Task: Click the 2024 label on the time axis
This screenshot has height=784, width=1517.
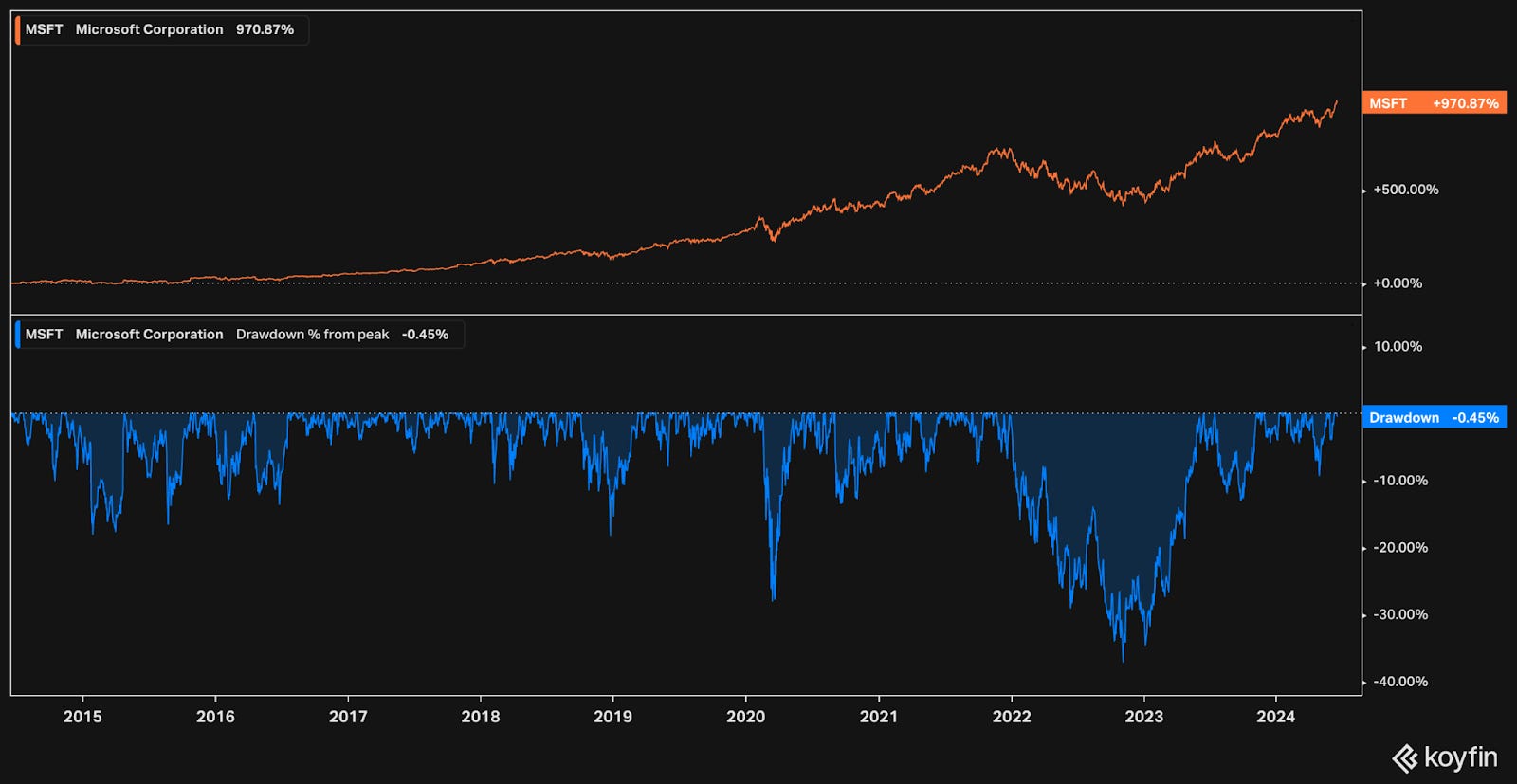Action: (1275, 717)
